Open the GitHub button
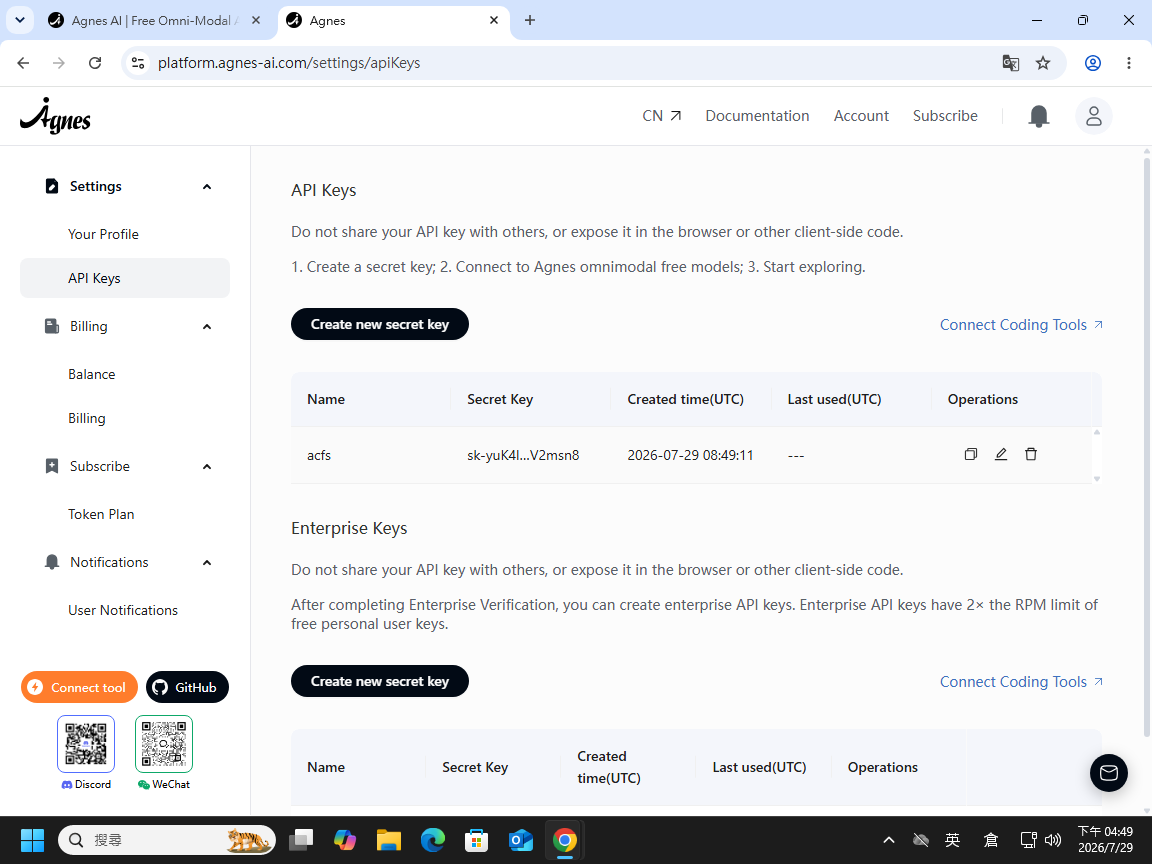1152x864 pixels. [187, 687]
